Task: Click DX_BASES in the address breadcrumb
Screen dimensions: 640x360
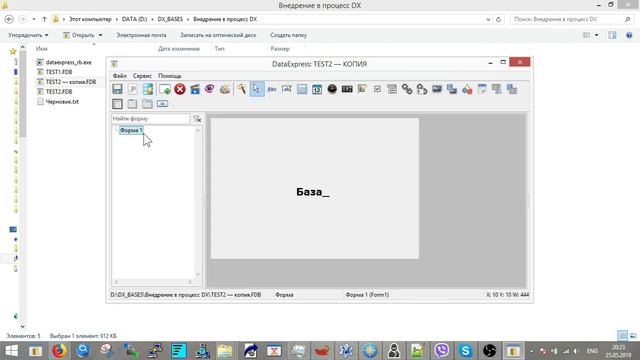Action: [x=170, y=19]
